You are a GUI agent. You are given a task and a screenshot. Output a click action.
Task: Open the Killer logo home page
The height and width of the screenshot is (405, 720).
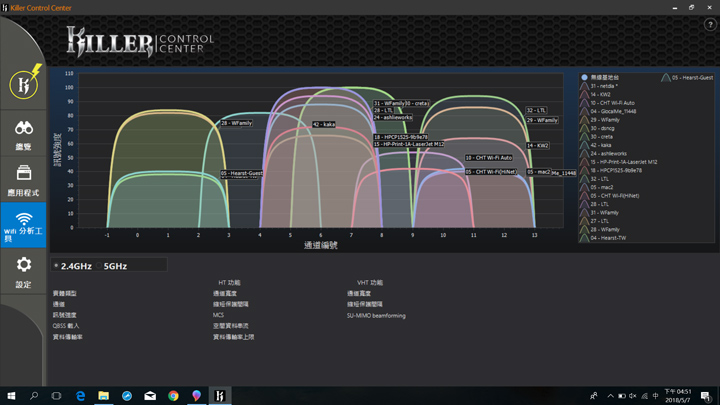click(23, 84)
